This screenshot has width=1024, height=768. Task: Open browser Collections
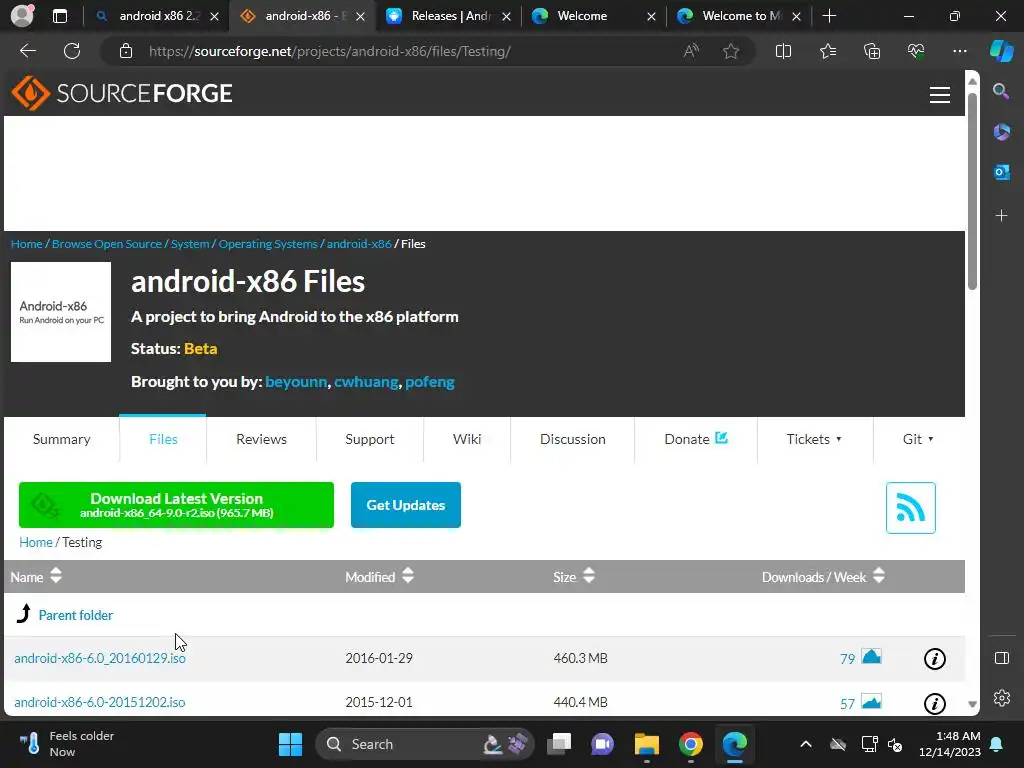(872, 51)
